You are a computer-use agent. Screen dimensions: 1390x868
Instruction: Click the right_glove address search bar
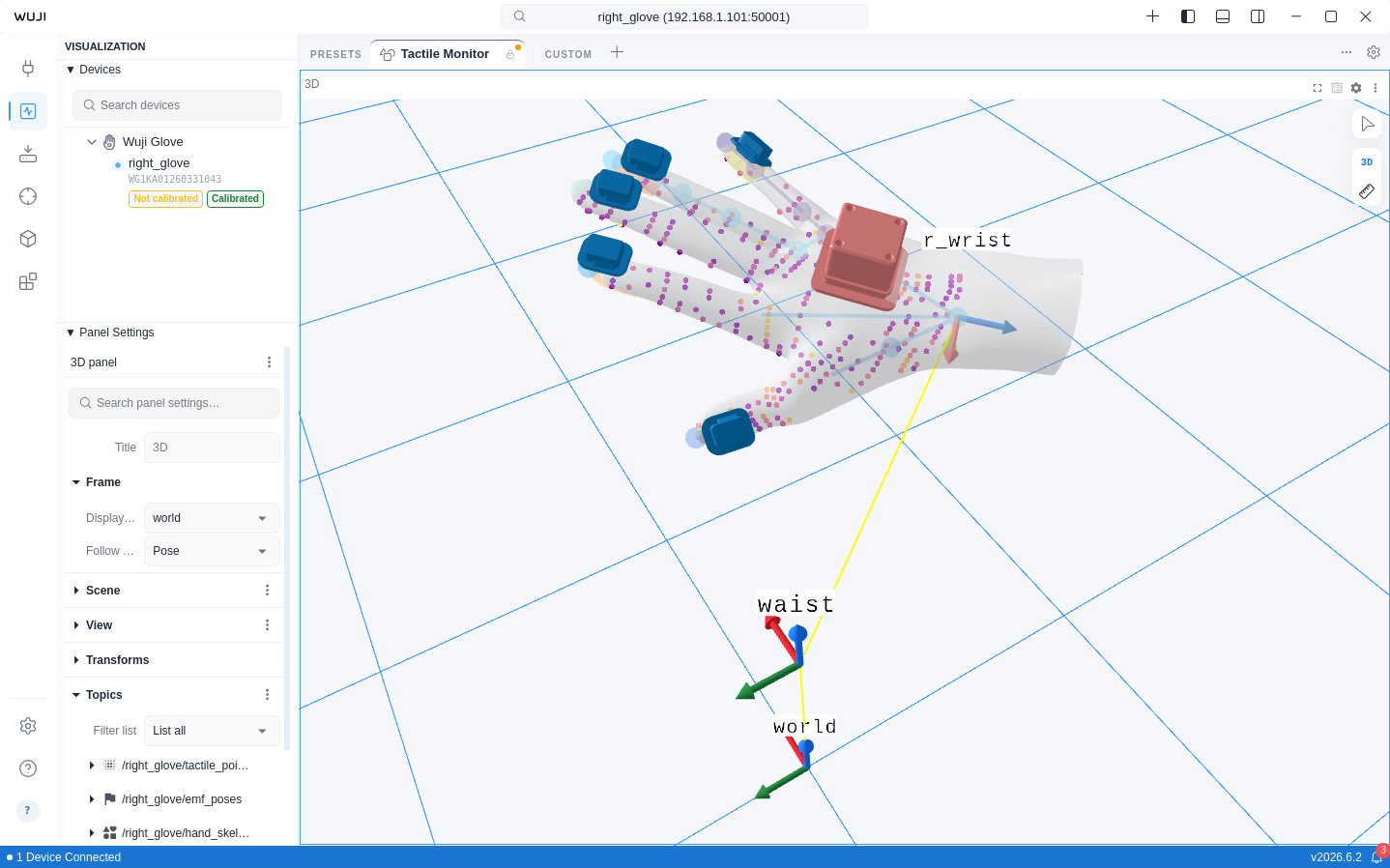684,16
